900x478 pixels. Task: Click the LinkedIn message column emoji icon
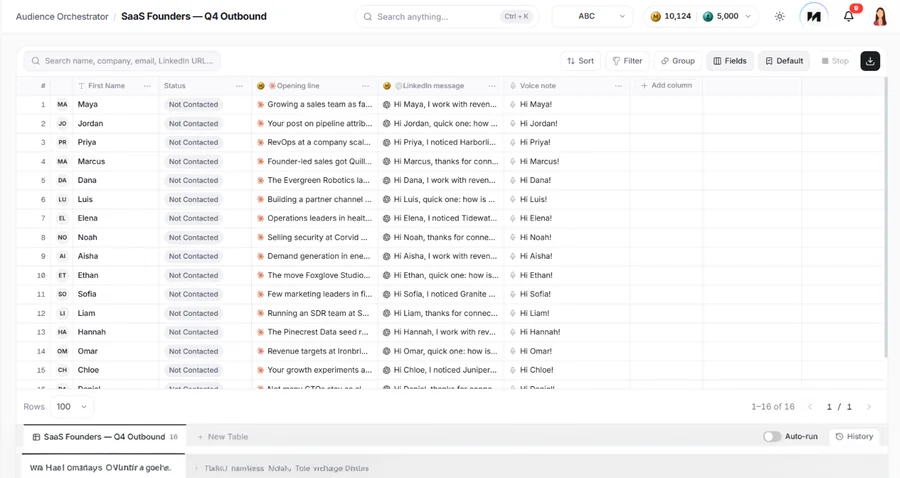[x=387, y=86]
